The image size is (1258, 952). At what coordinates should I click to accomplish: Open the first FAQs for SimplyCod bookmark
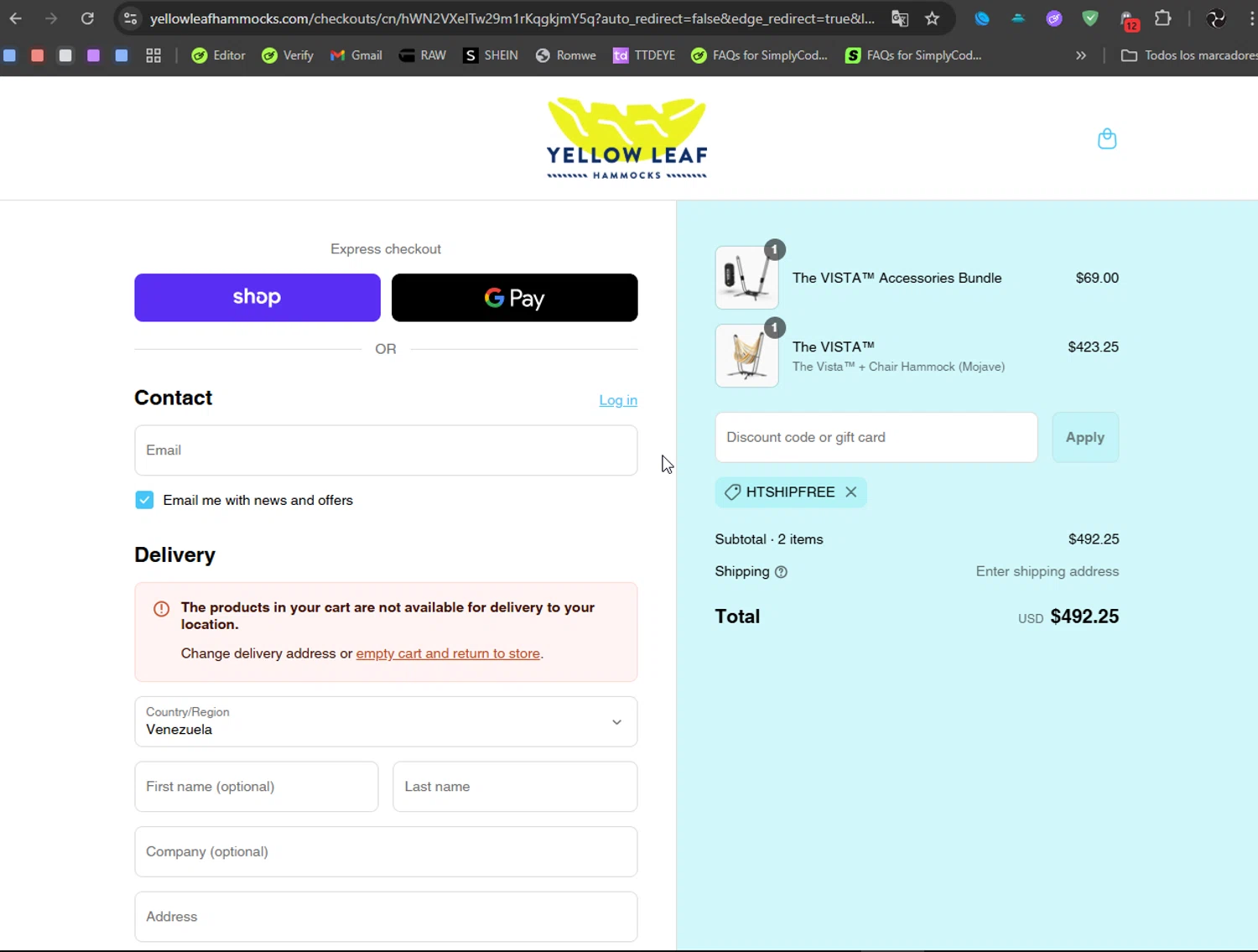point(759,55)
